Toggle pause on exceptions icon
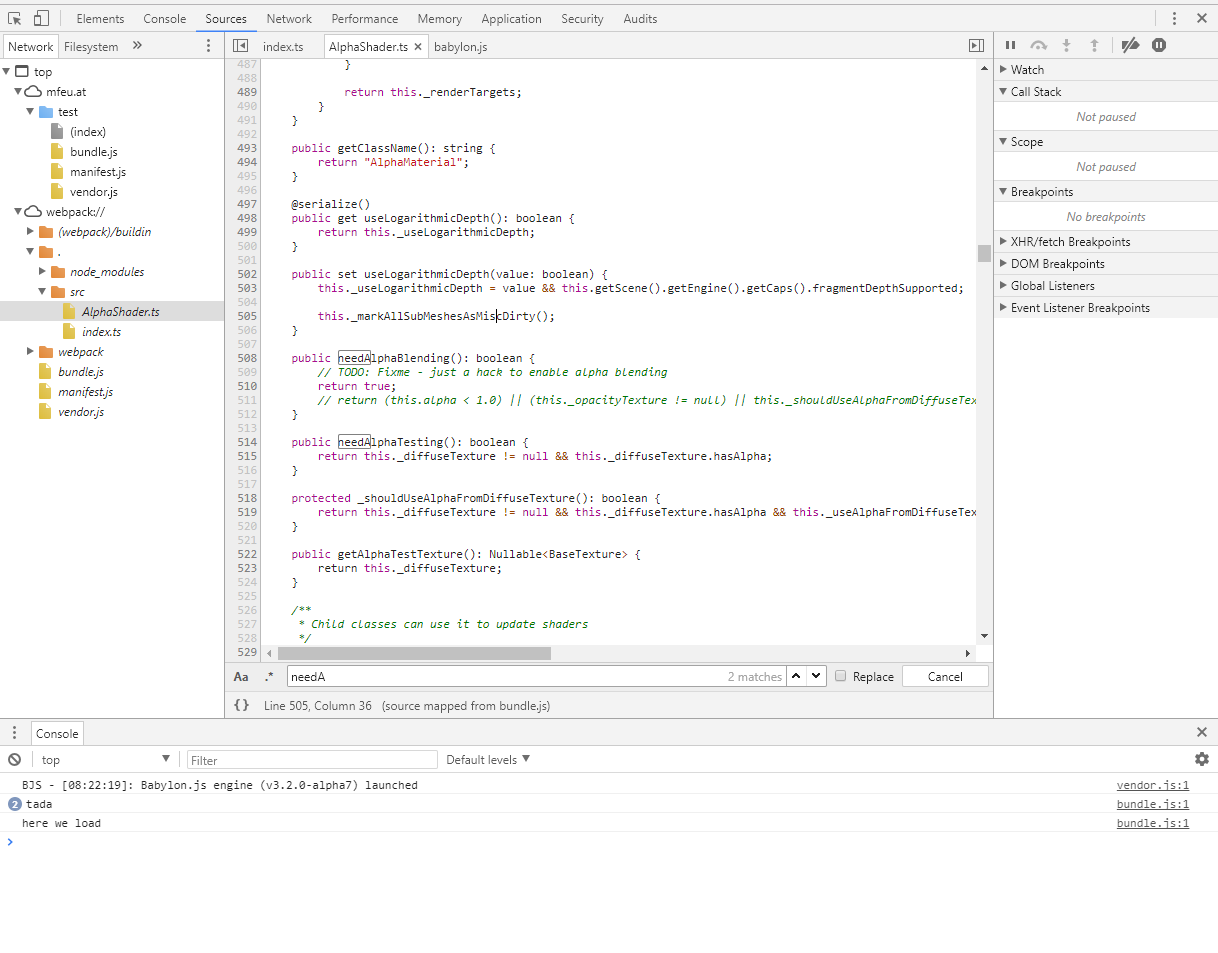 point(1158,45)
